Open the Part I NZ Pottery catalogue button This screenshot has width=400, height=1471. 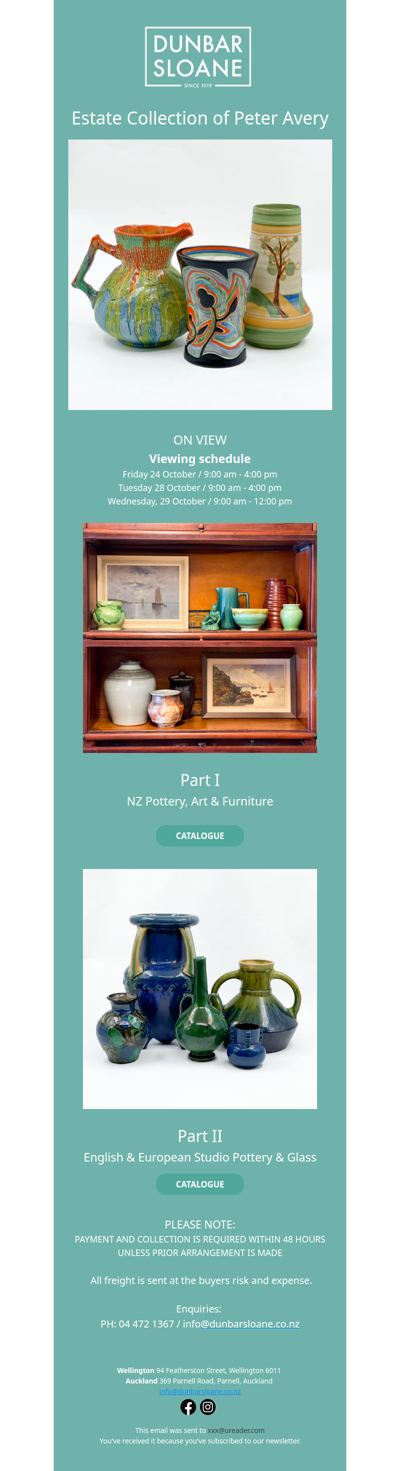(x=200, y=835)
